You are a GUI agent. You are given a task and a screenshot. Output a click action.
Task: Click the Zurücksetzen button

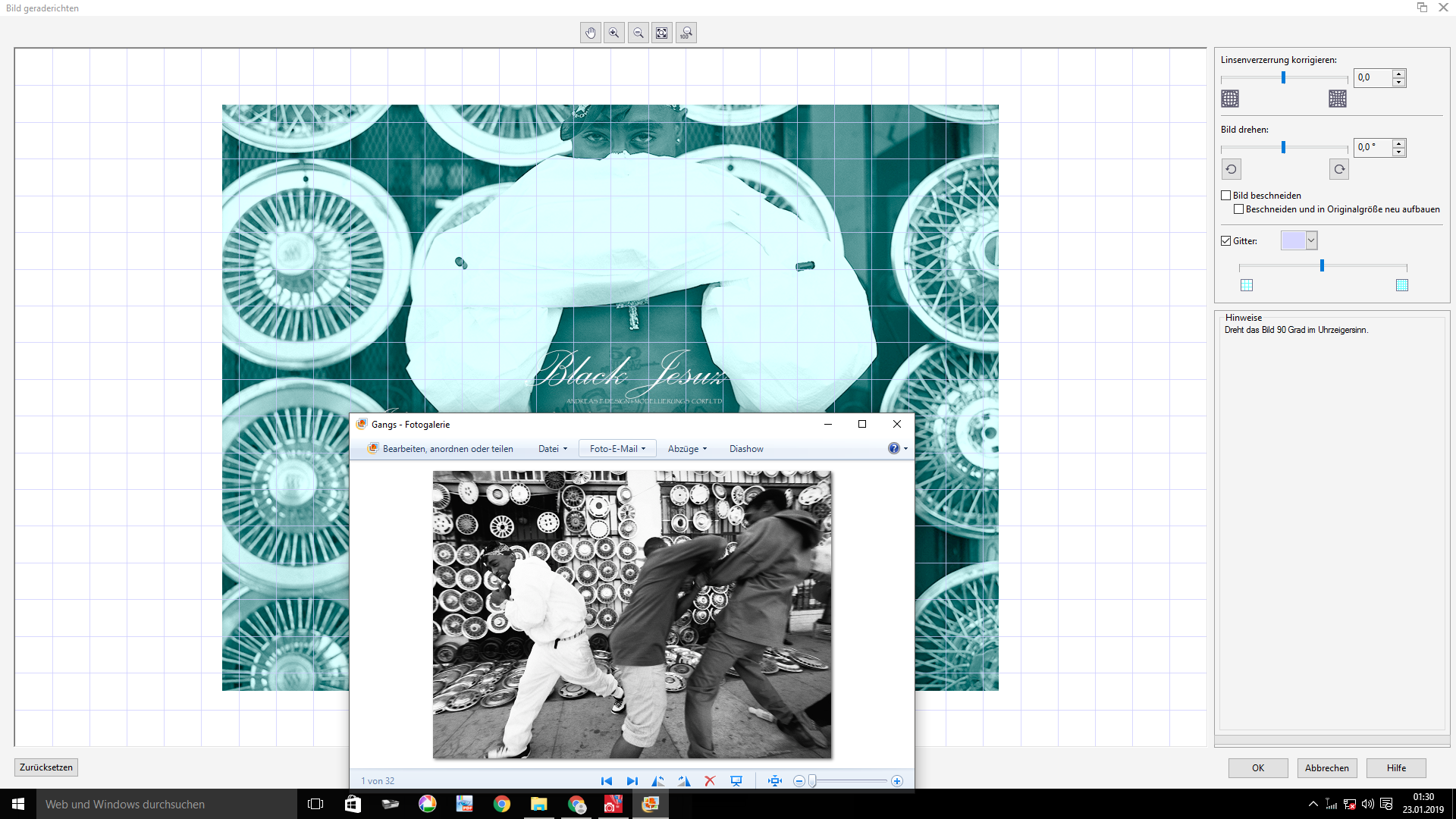coord(46,767)
